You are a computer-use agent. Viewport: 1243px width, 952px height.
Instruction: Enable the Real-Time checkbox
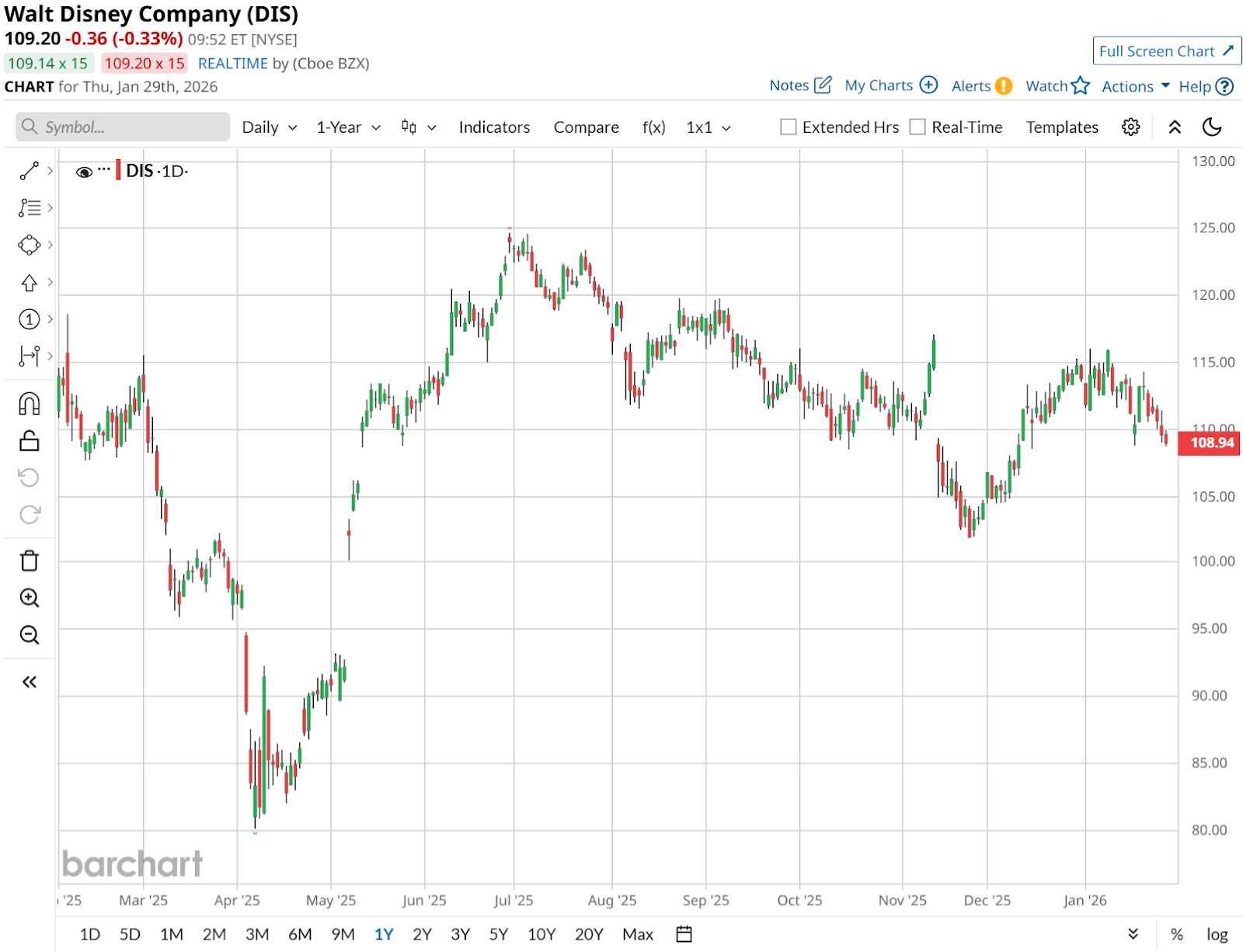[917, 127]
